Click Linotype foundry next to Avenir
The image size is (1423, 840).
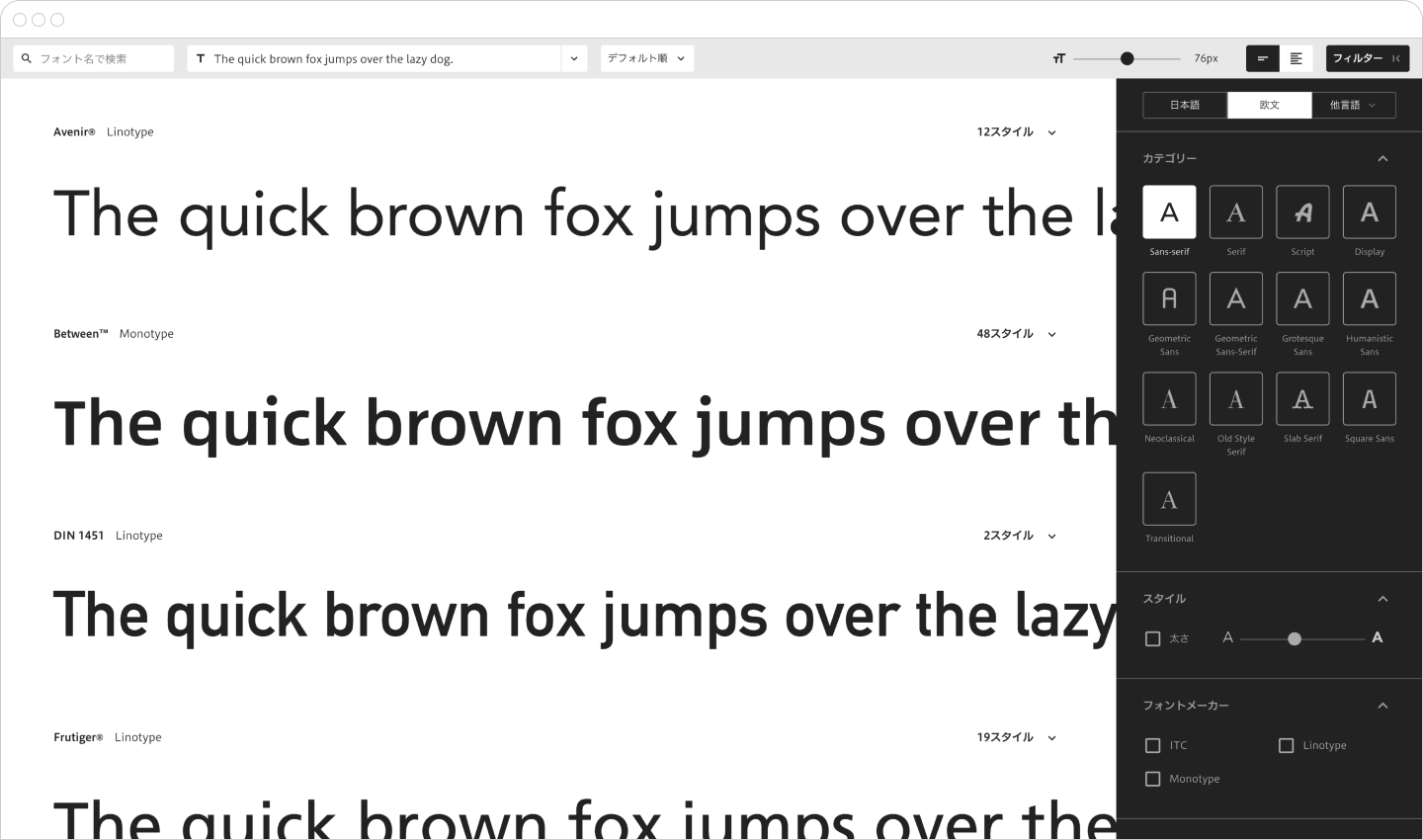129,131
